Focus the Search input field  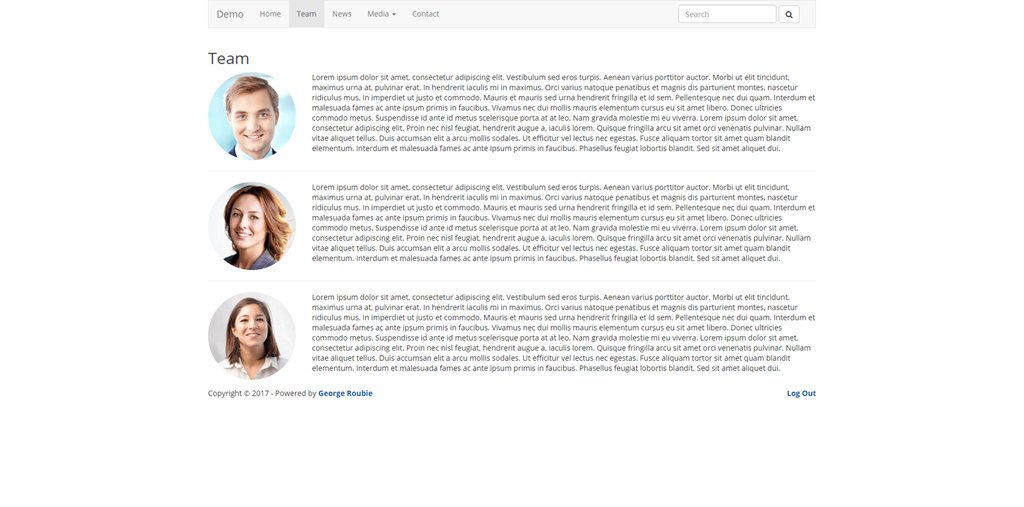pyautogui.click(x=726, y=14)
